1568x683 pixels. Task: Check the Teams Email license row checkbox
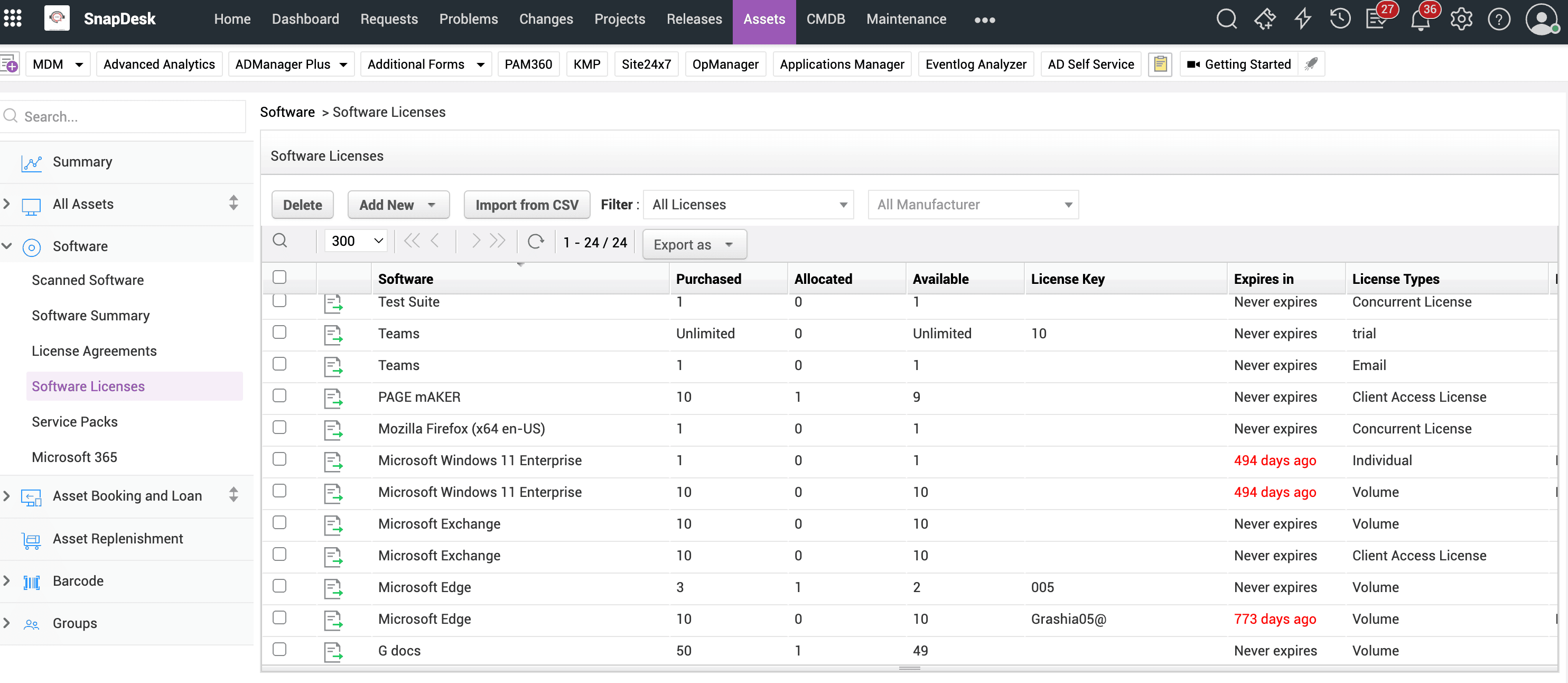(x=279, y=364)
